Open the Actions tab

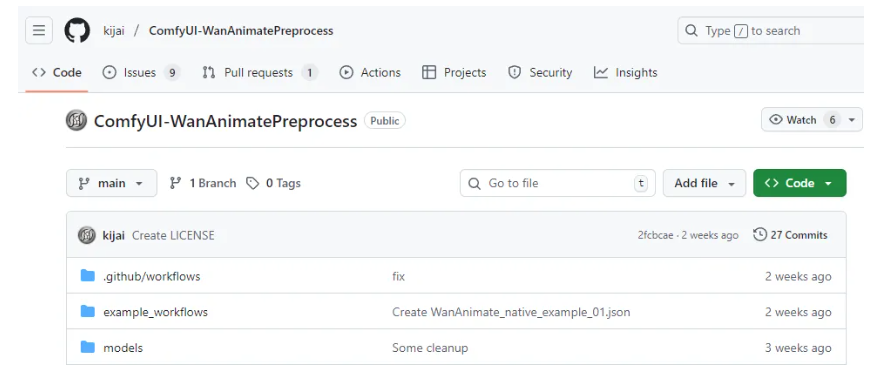click(370, 73)
